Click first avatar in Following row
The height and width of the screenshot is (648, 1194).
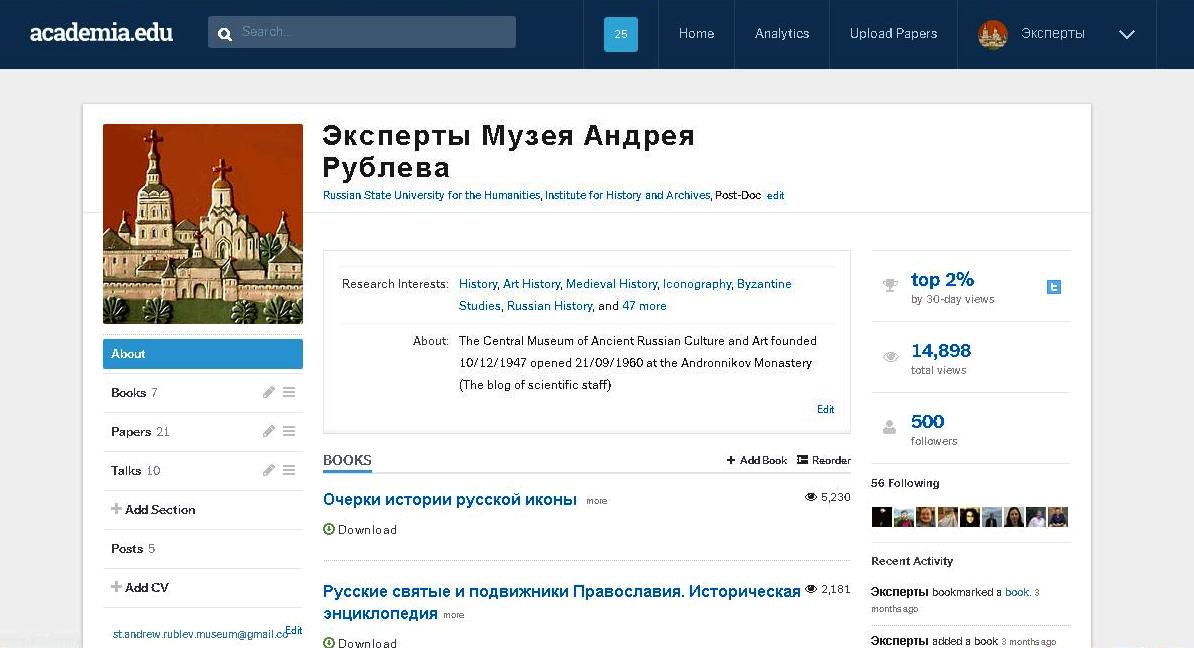[x=881, y=517]
